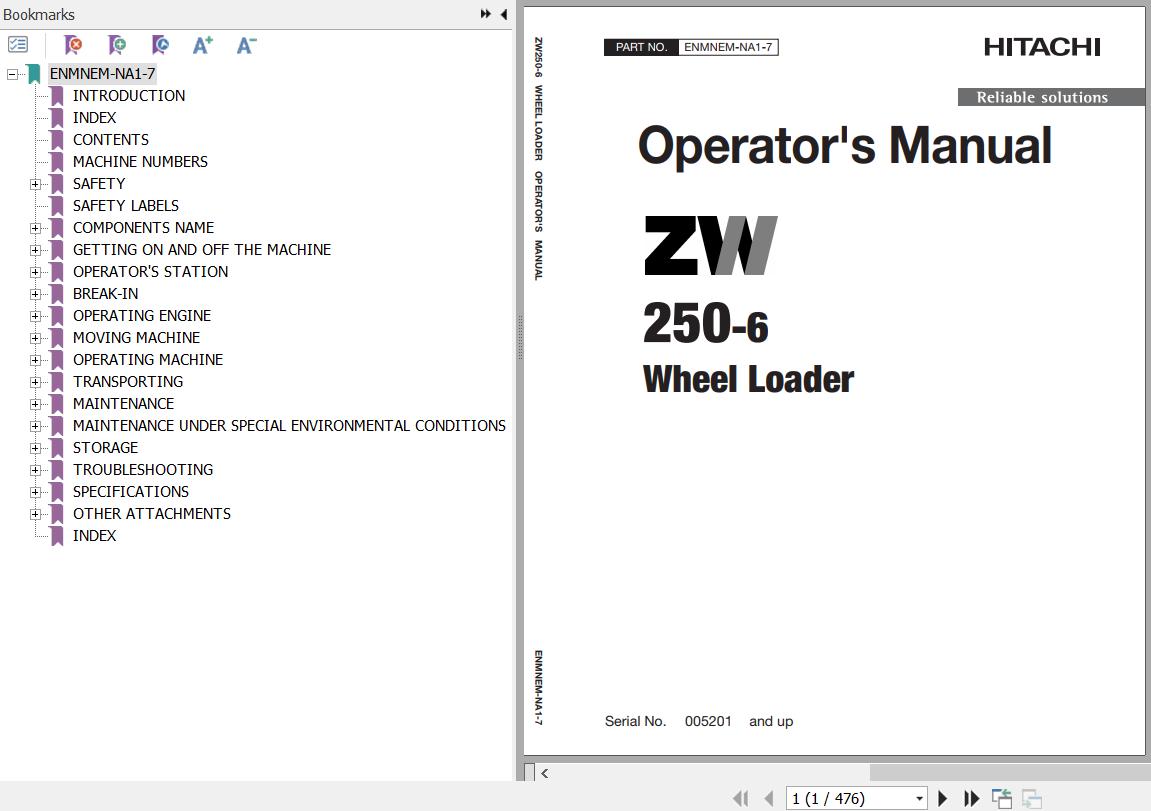This screenshot has height=811, width=1151.
Task: Click the next view icon in the navigation bar
Action: (1031, 798)
